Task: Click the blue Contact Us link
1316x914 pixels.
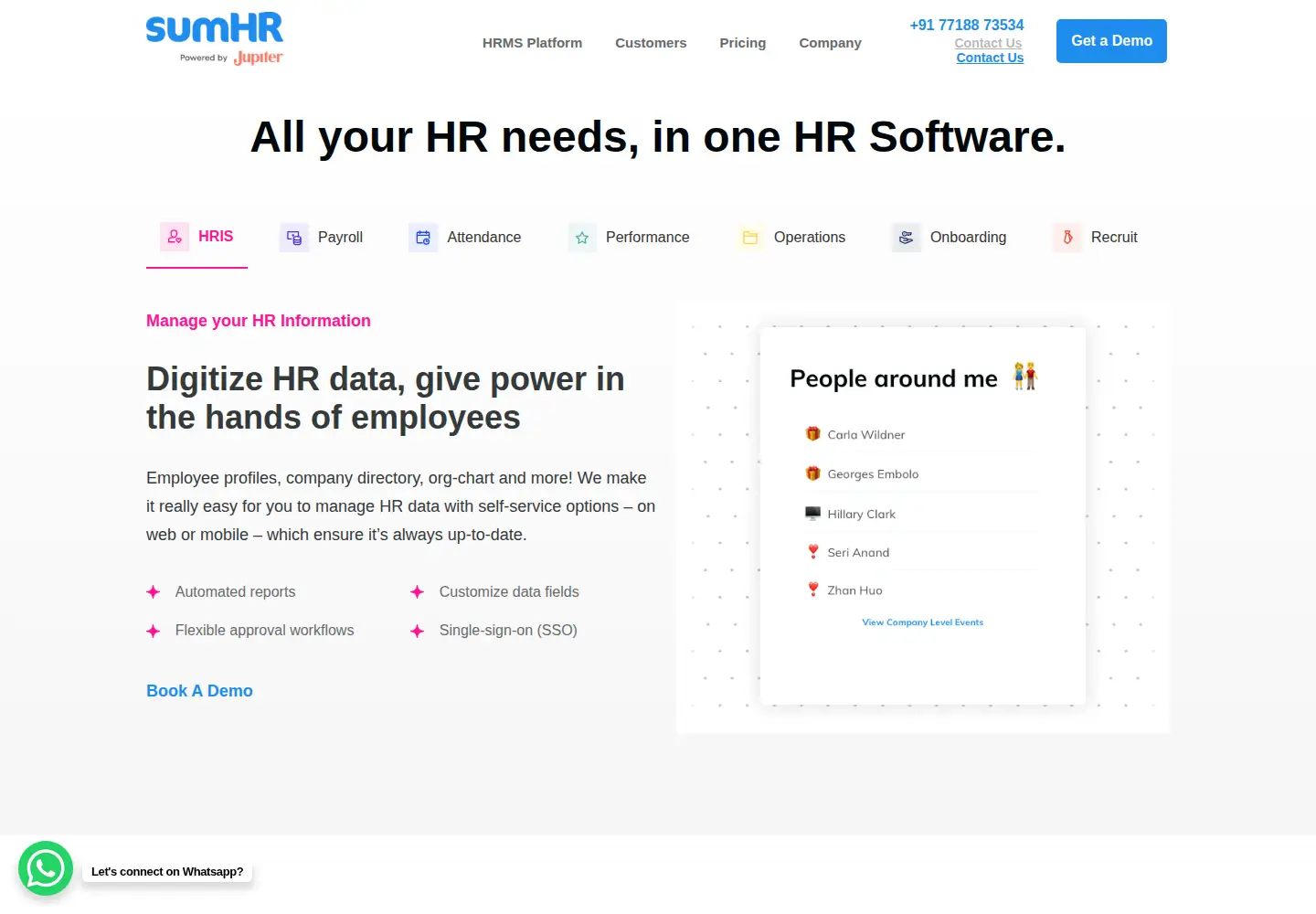Action: coord(990,58)
